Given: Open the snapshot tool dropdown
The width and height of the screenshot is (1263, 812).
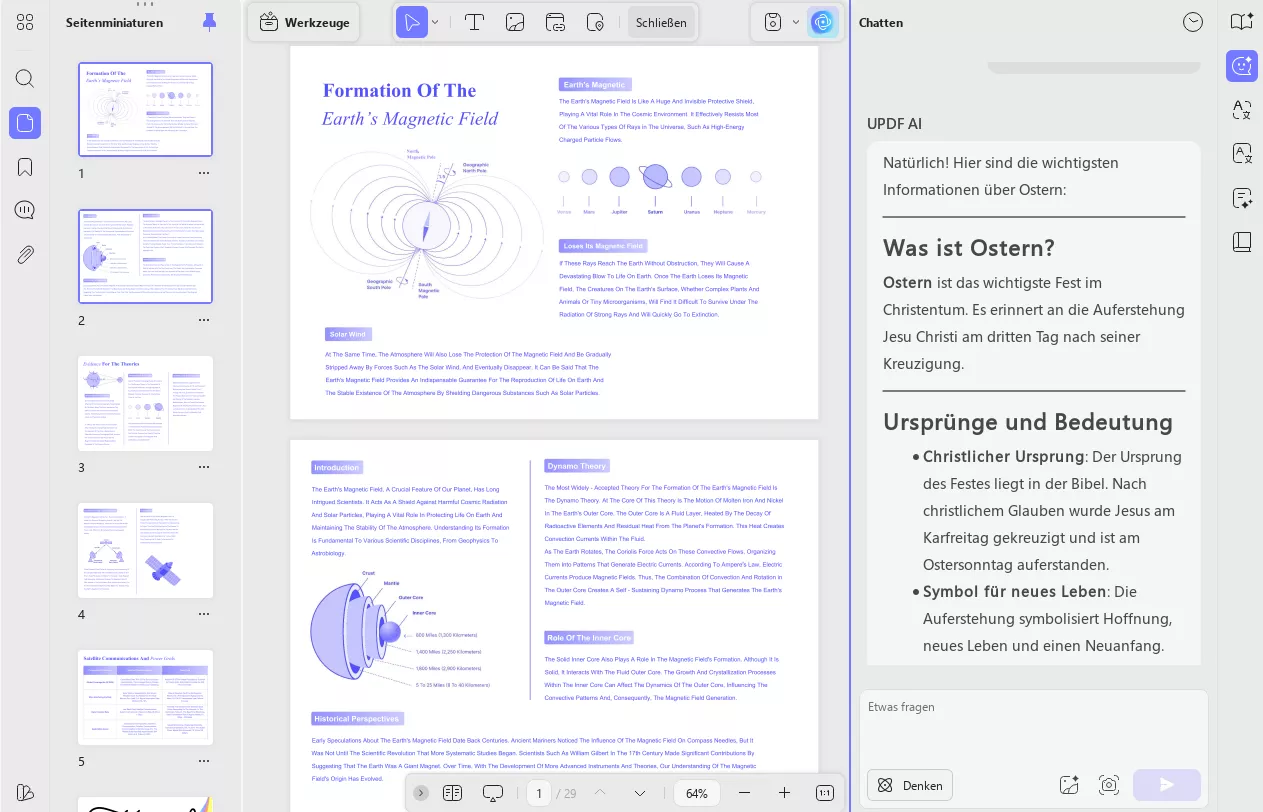Looking at the screenshot, I should (x=795, y=22).
